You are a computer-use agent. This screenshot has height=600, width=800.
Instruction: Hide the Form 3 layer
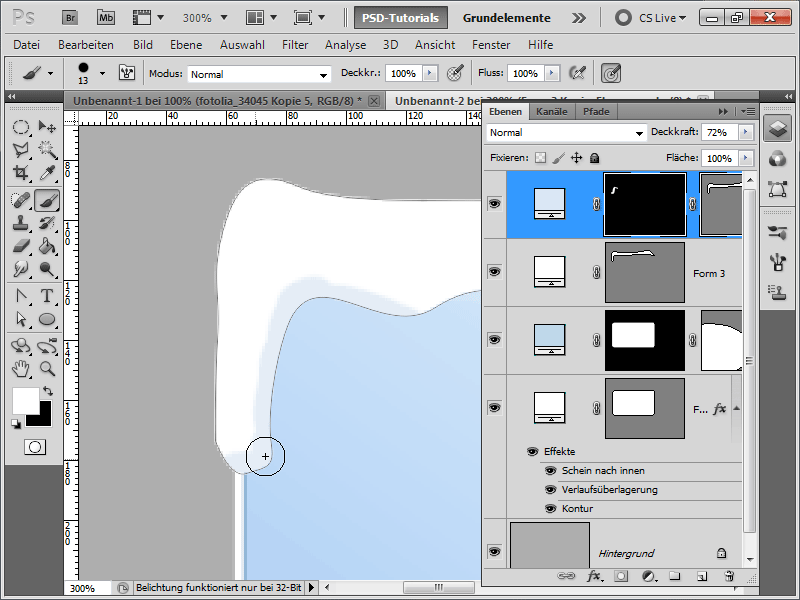[494, 271]
